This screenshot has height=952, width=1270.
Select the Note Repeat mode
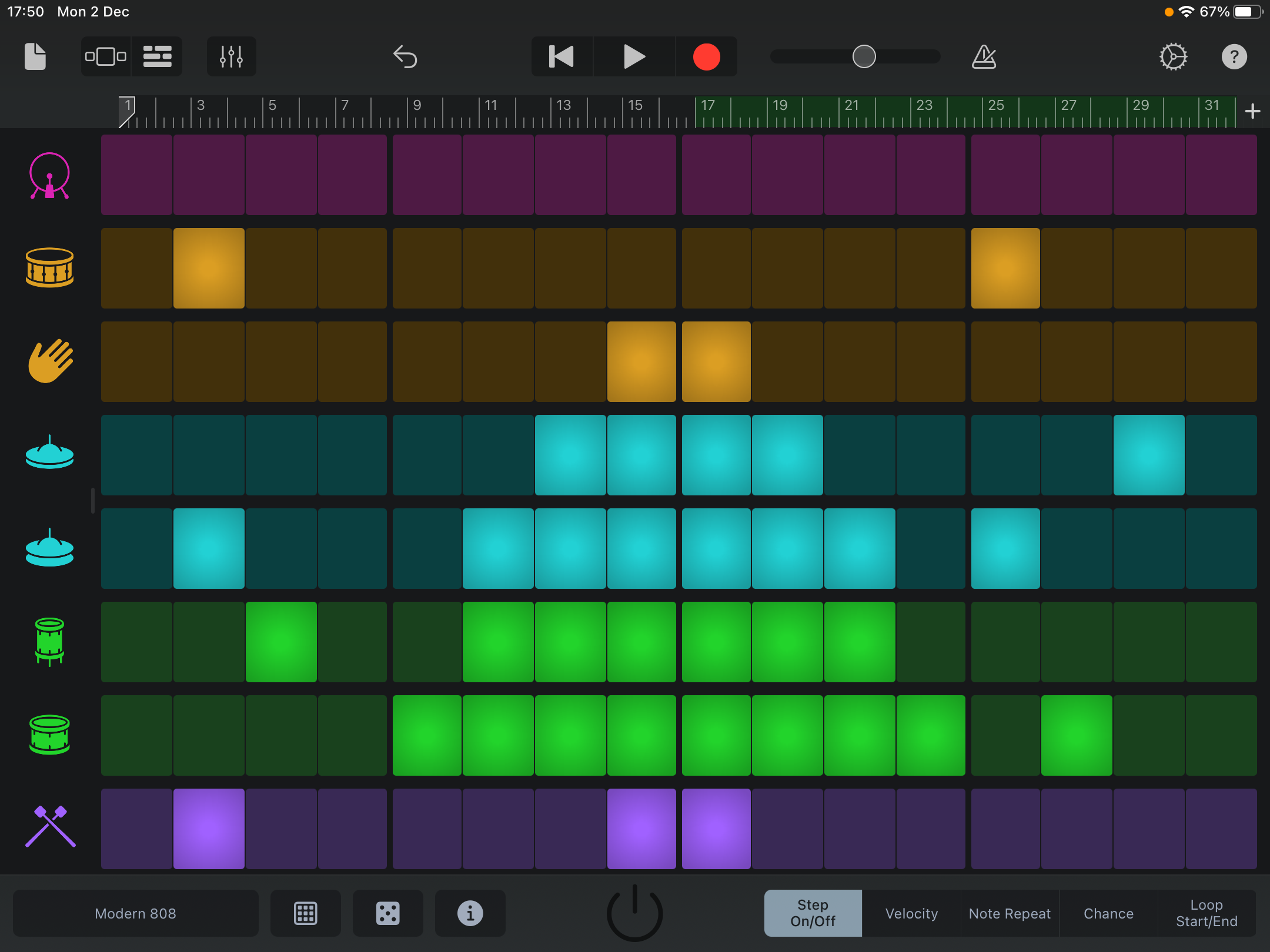[x=1009, y=913]
